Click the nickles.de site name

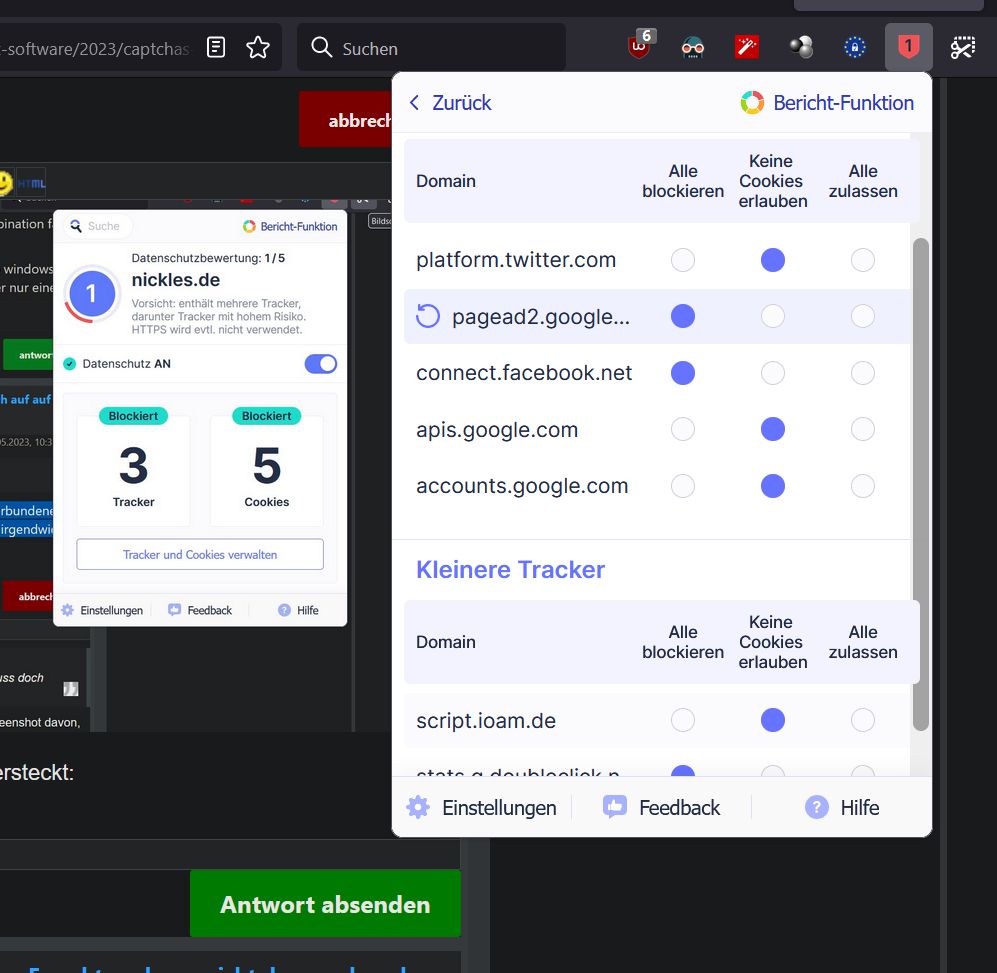coord(175,280)
